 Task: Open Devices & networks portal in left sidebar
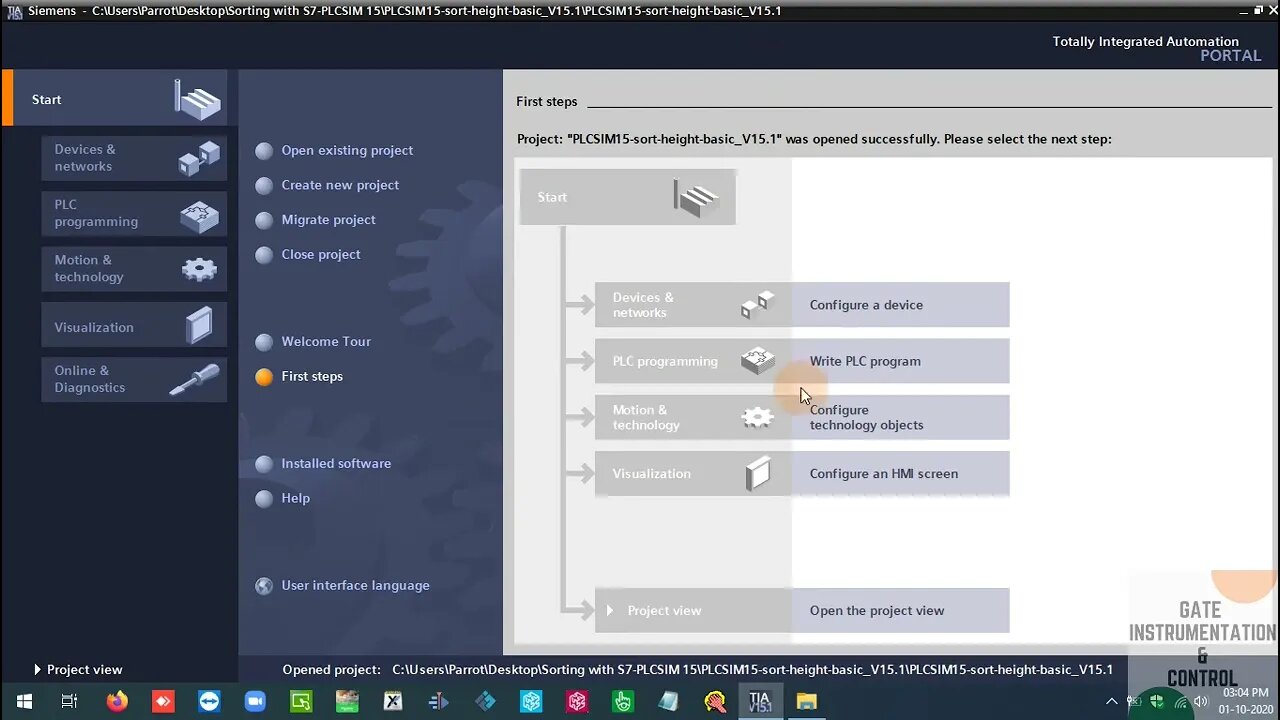coord(134,158)
